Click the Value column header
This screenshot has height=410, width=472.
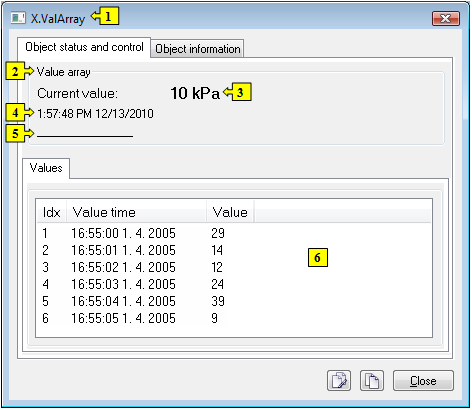[x=230, y=212]
